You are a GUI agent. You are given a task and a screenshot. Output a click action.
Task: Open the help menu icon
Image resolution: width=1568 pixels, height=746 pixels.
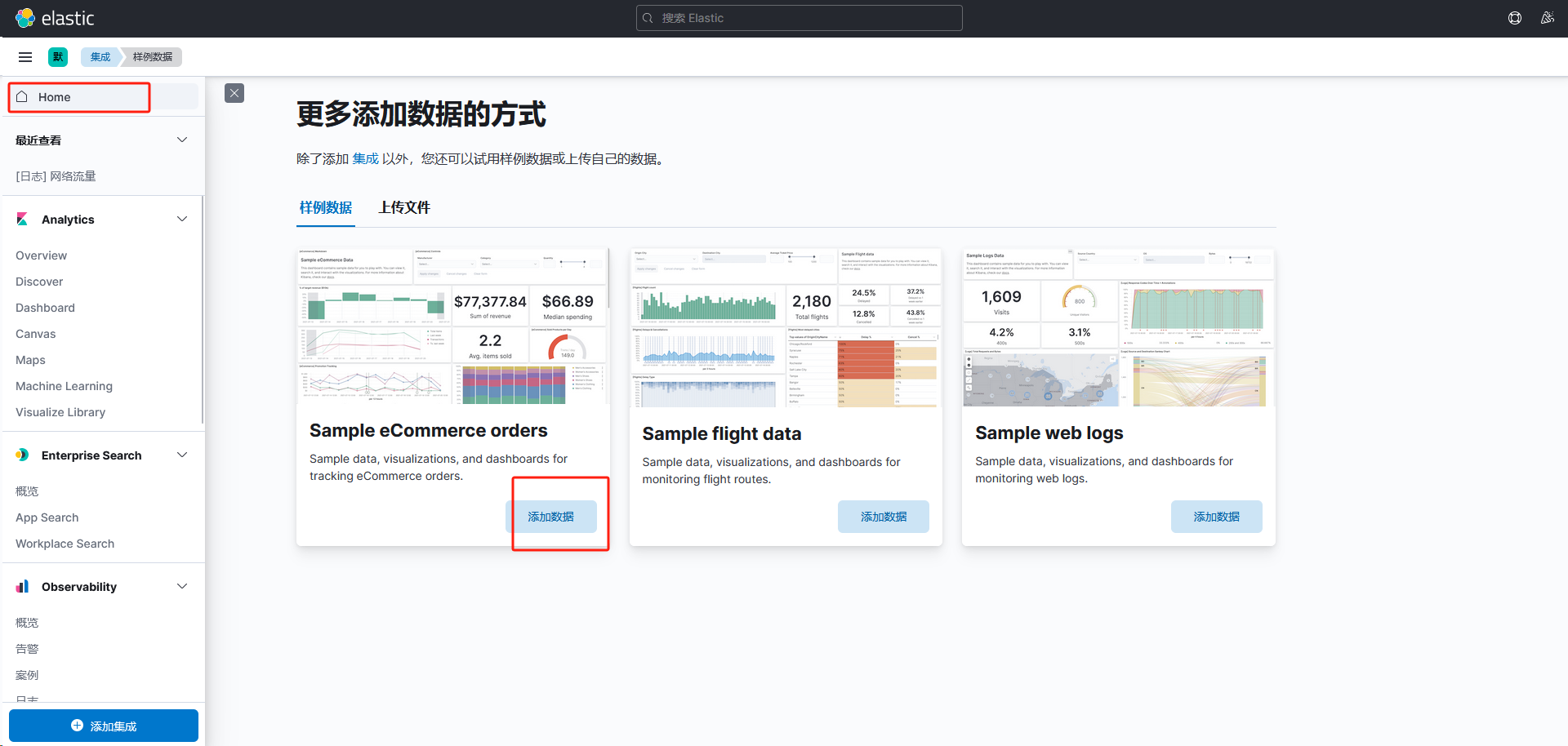(1515, 18)
